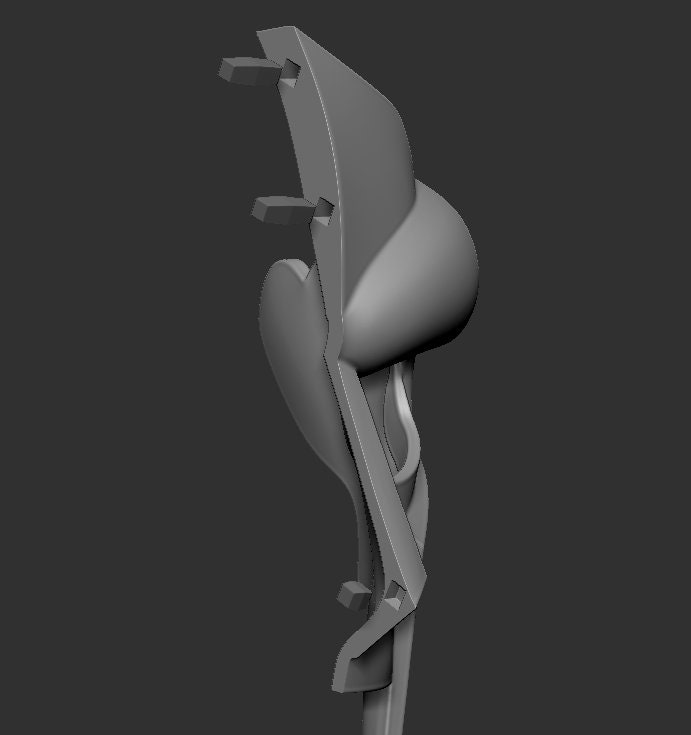
Task: Click the middle rectangular peg protruding left
Action: tap(279, 210)
